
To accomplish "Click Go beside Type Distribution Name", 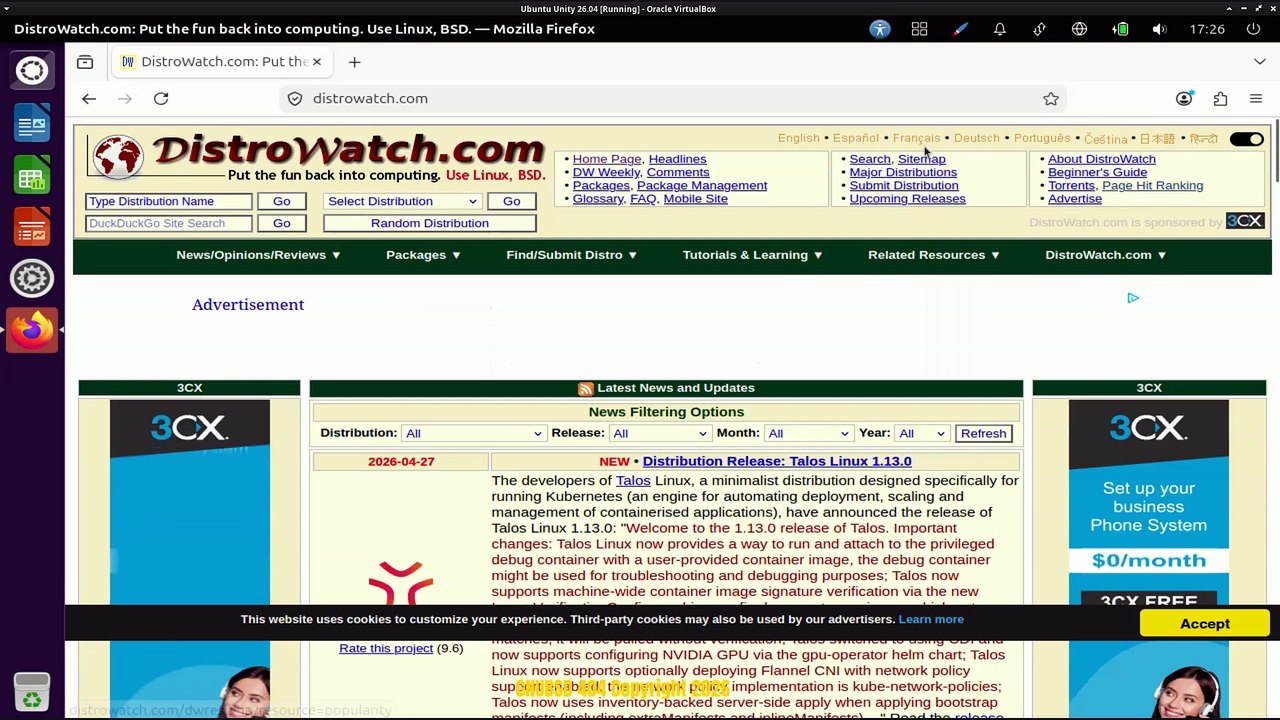I will pos(282,201).
